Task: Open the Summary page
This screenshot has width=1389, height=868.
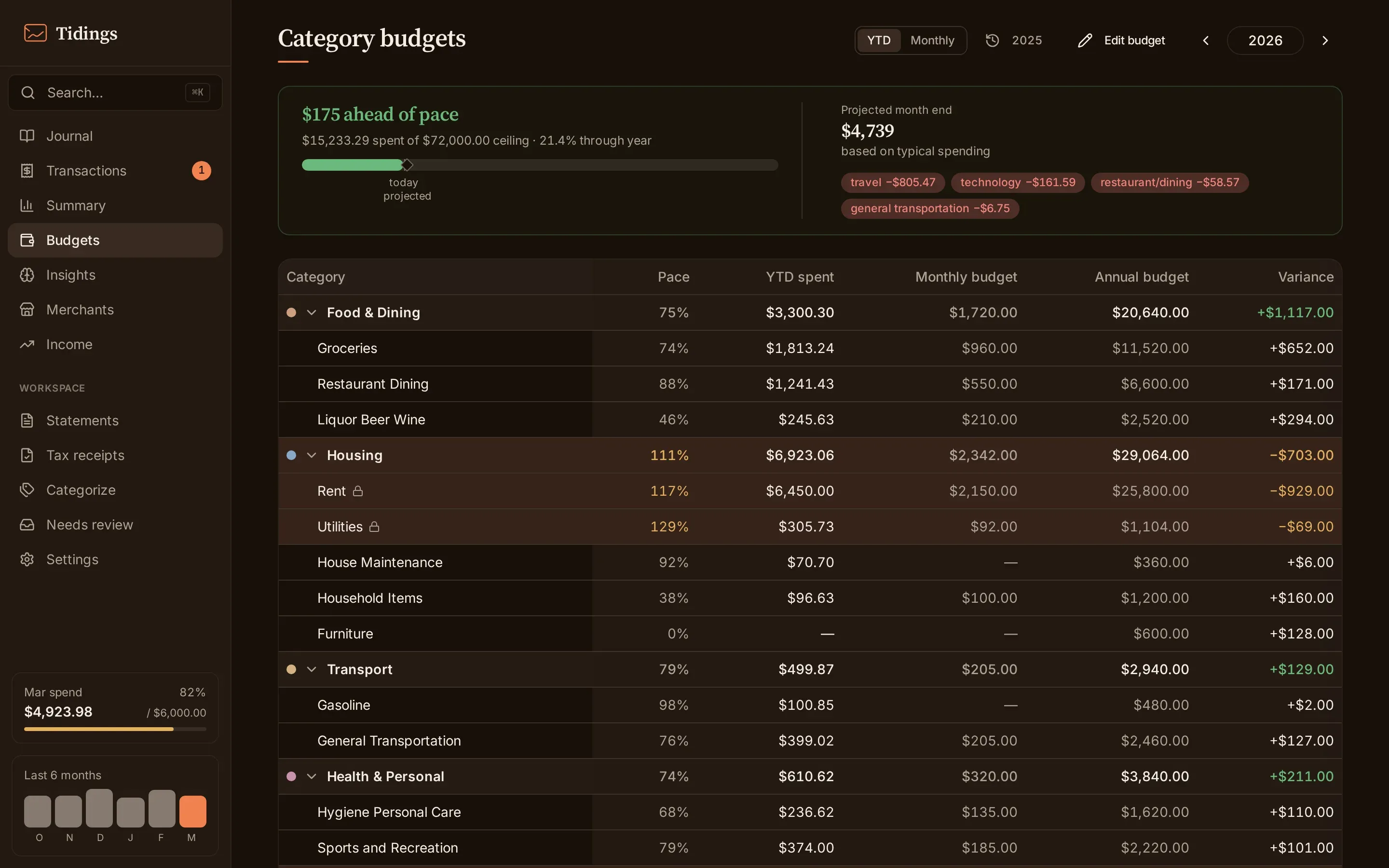Action: pyautogui.click(x=115, y=205)
